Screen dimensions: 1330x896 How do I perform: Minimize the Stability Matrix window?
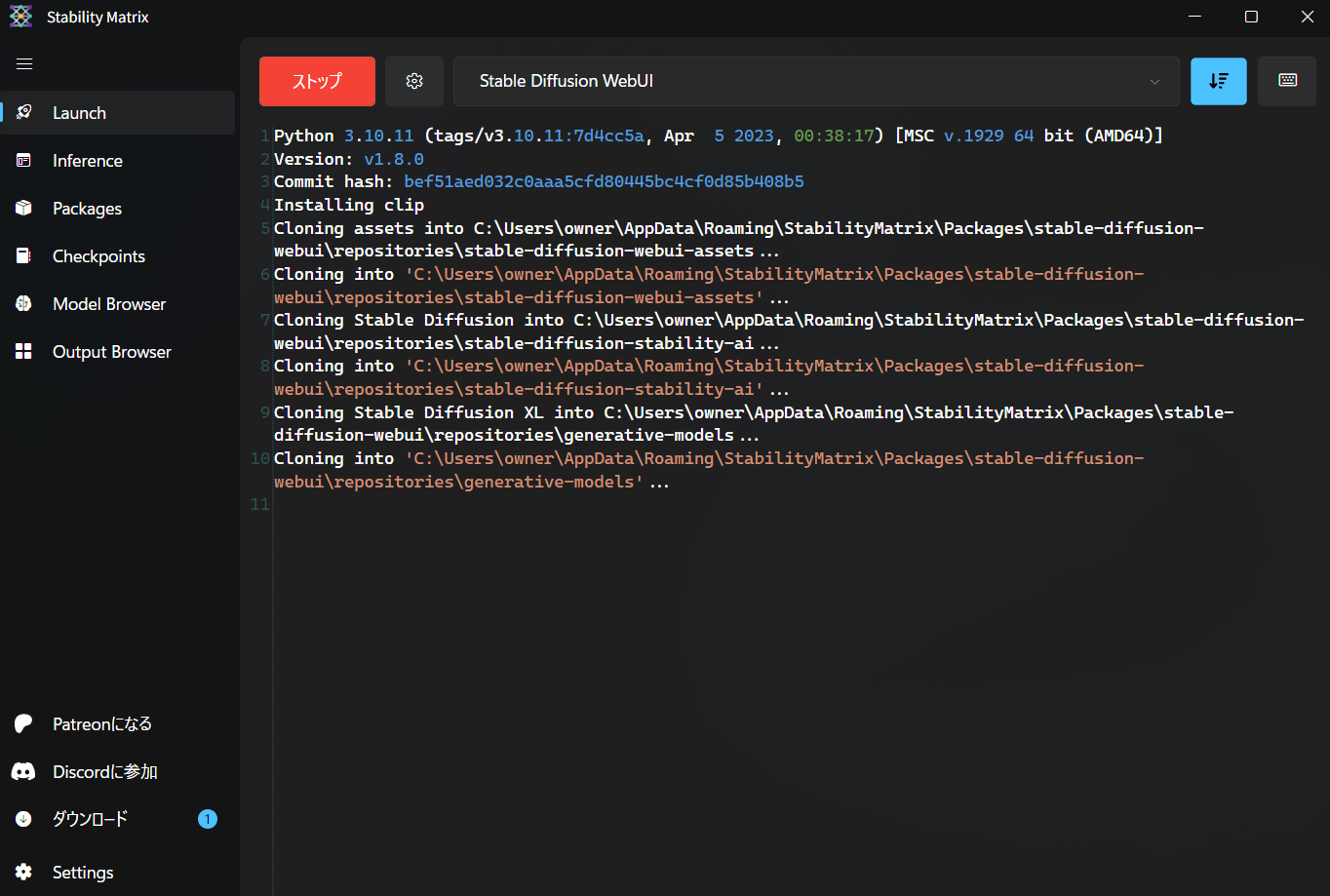coord(1195,17)
